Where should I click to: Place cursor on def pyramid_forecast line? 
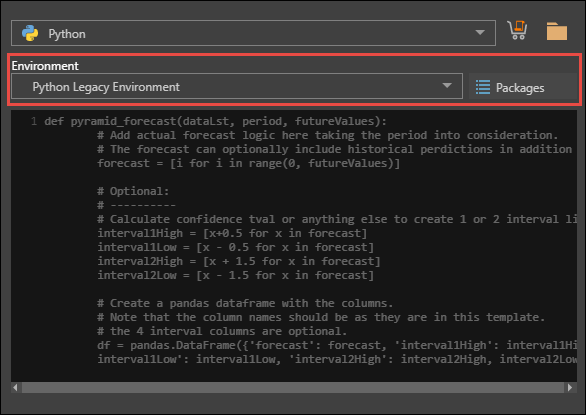(x=215, y=121)
